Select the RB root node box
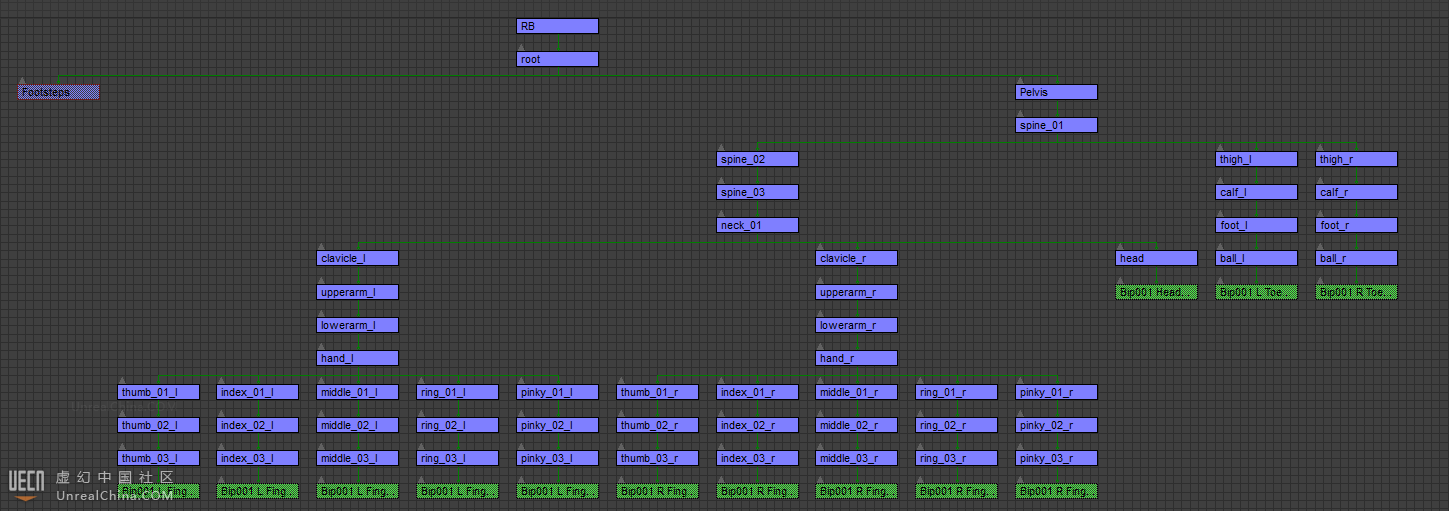Screen dimensions: 1449x511 (557, 26)
